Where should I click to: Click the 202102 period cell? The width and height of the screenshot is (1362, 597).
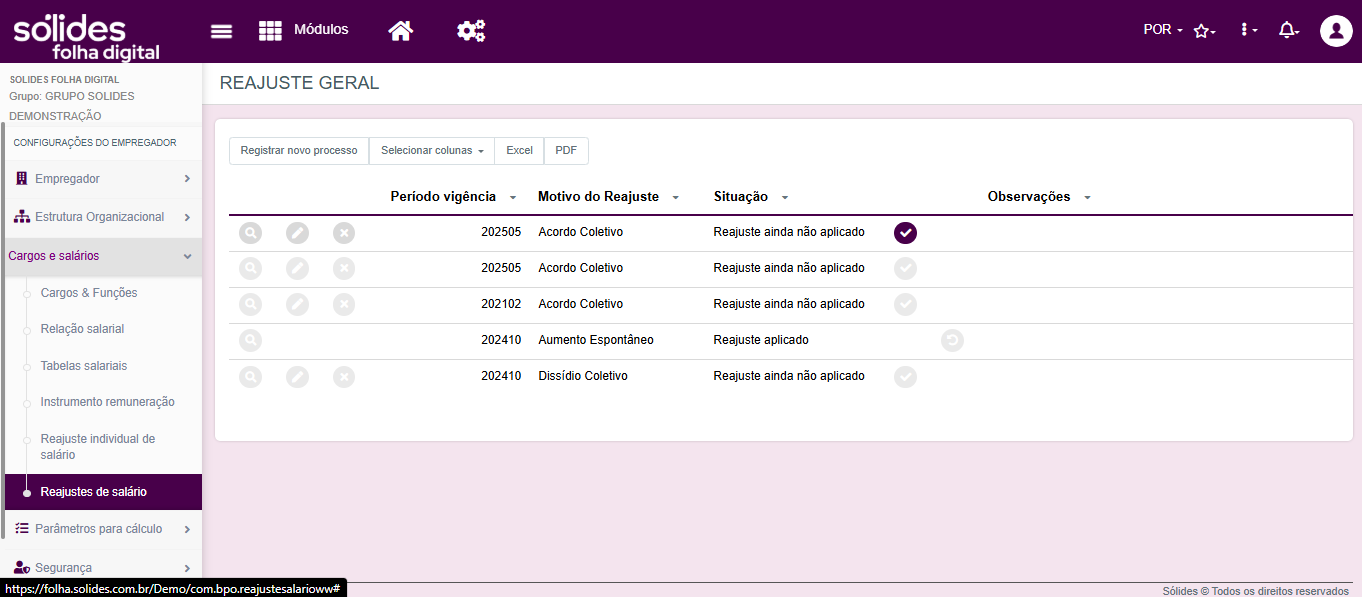501,304
